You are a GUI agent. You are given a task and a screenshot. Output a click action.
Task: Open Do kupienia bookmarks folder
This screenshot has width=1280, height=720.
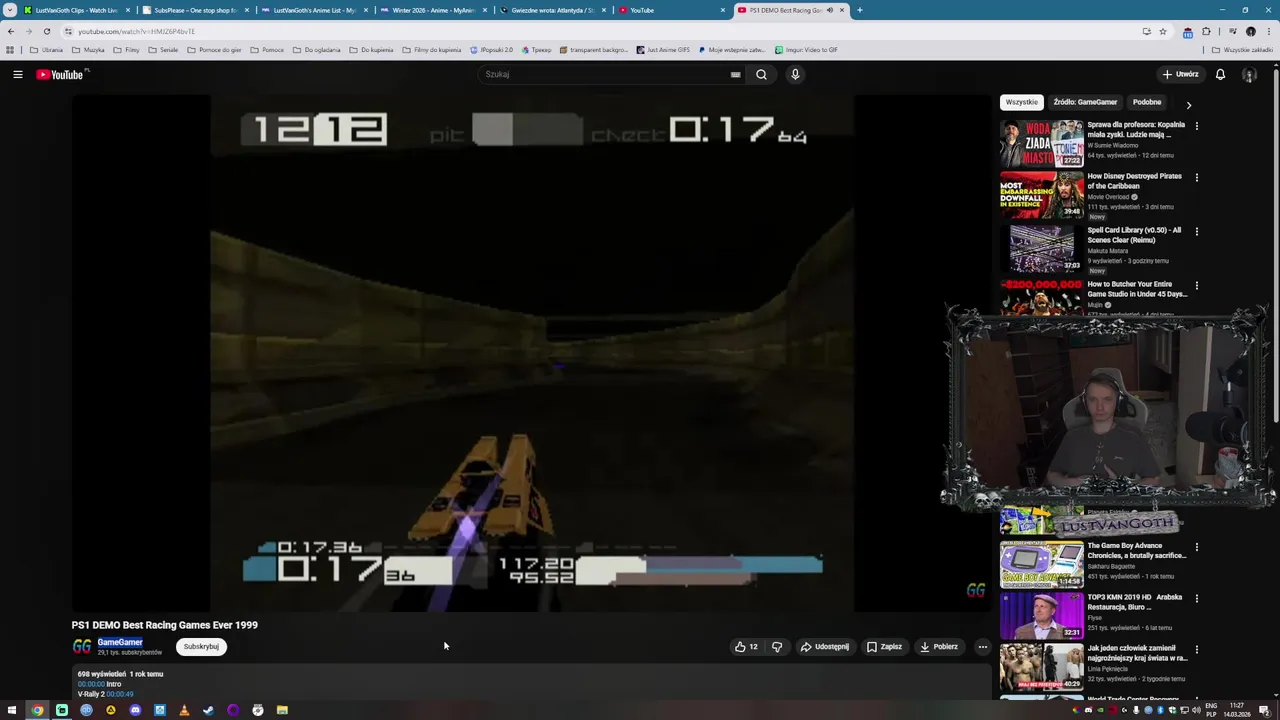point(371,50)
